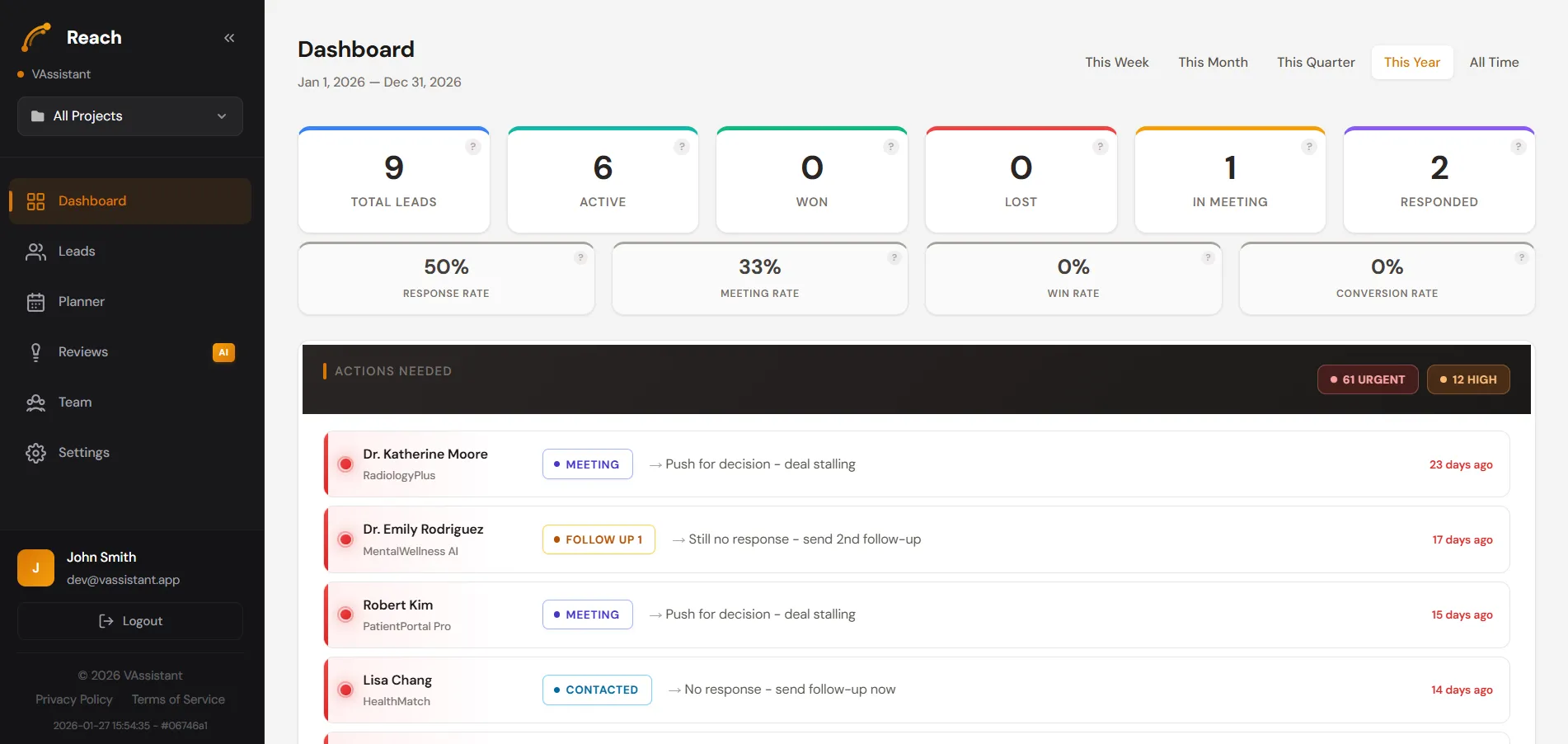Screen dimensions: 1568x744
Task: Click the Reach phone logo icon
Action: point(36,36)
